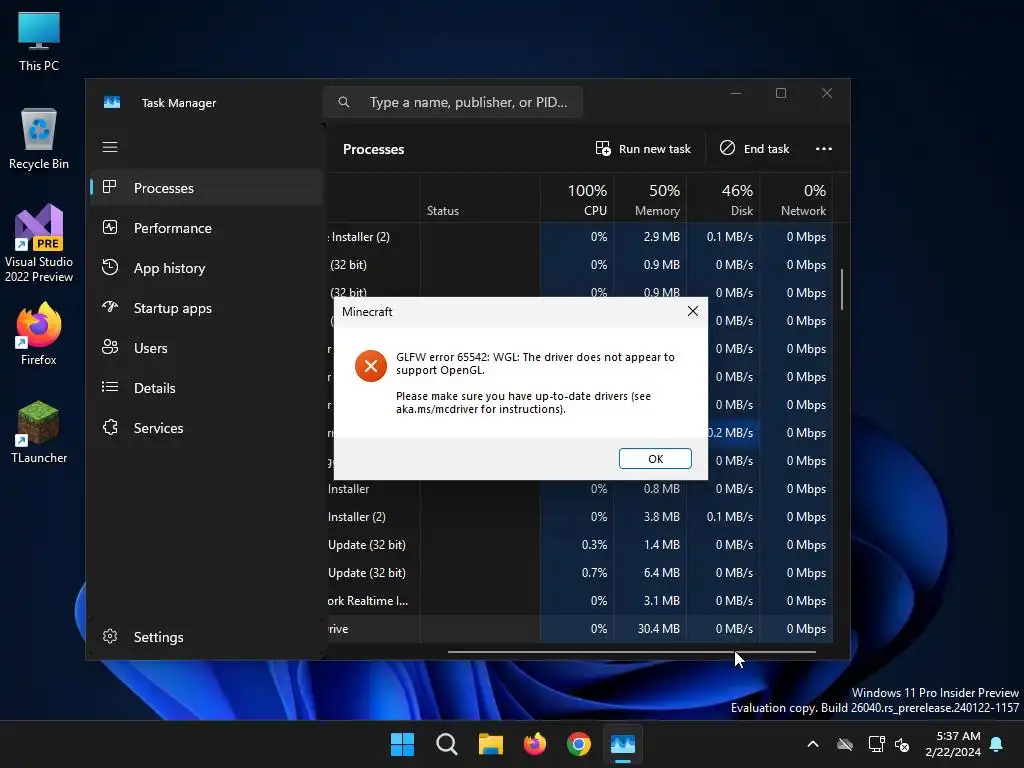1024x768 pixels.
Task: Click the muted volume icon in the tray
Action: (903, 744)
